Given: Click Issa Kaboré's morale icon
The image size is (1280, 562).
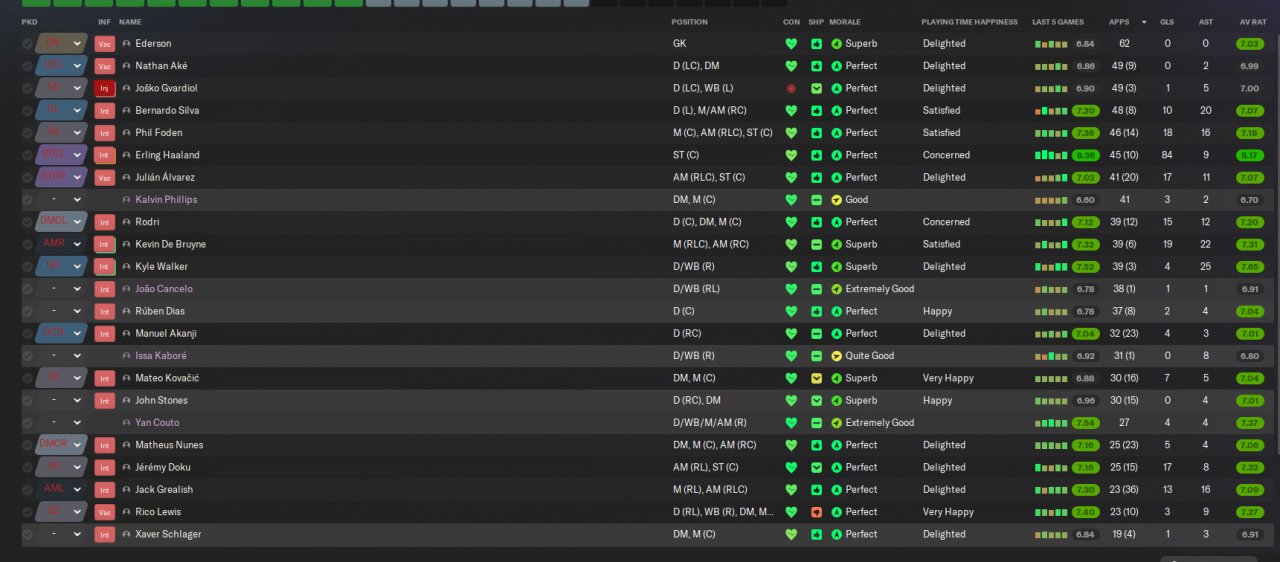Looking at the screenshot, I should [x=836, y=356].
